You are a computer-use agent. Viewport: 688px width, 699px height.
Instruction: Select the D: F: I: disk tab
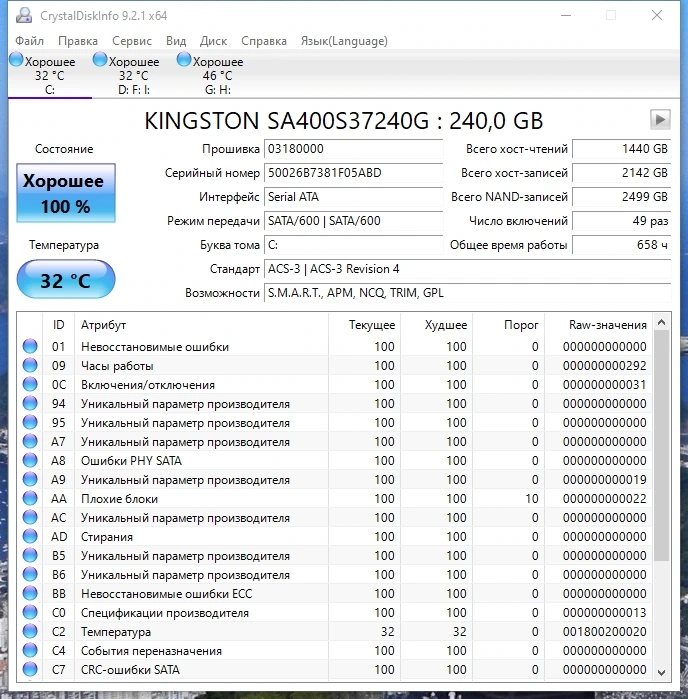pyautogui.click(x=134, y=75)
